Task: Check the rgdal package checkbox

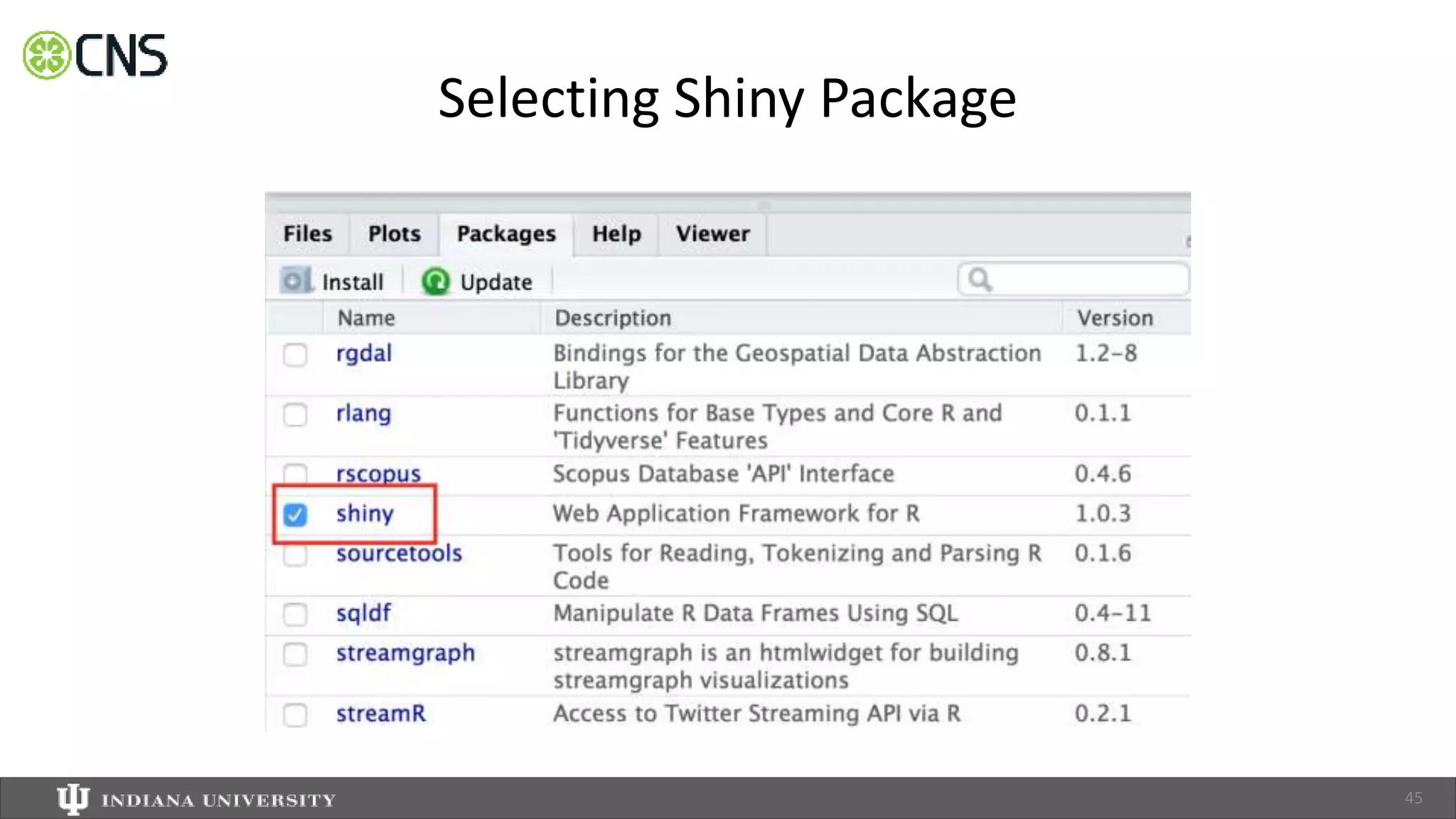Action: point(295,354)
